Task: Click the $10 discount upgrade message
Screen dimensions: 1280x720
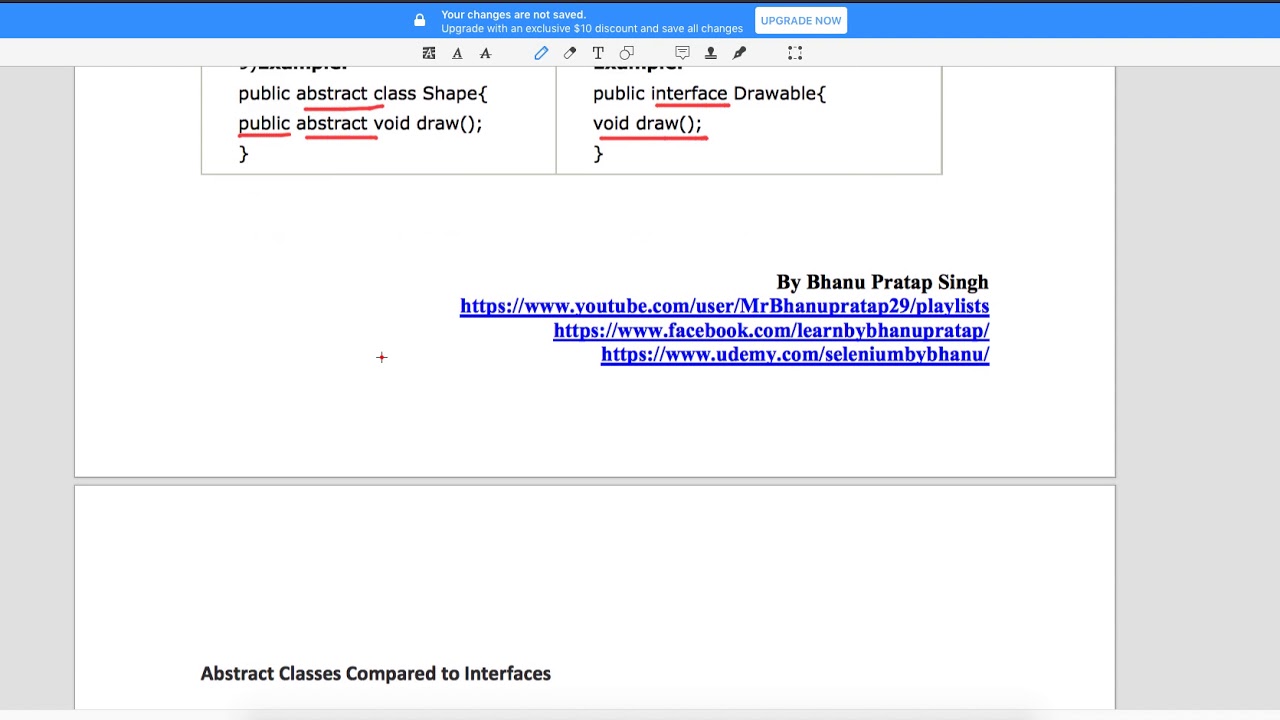Action: [592, 28]
